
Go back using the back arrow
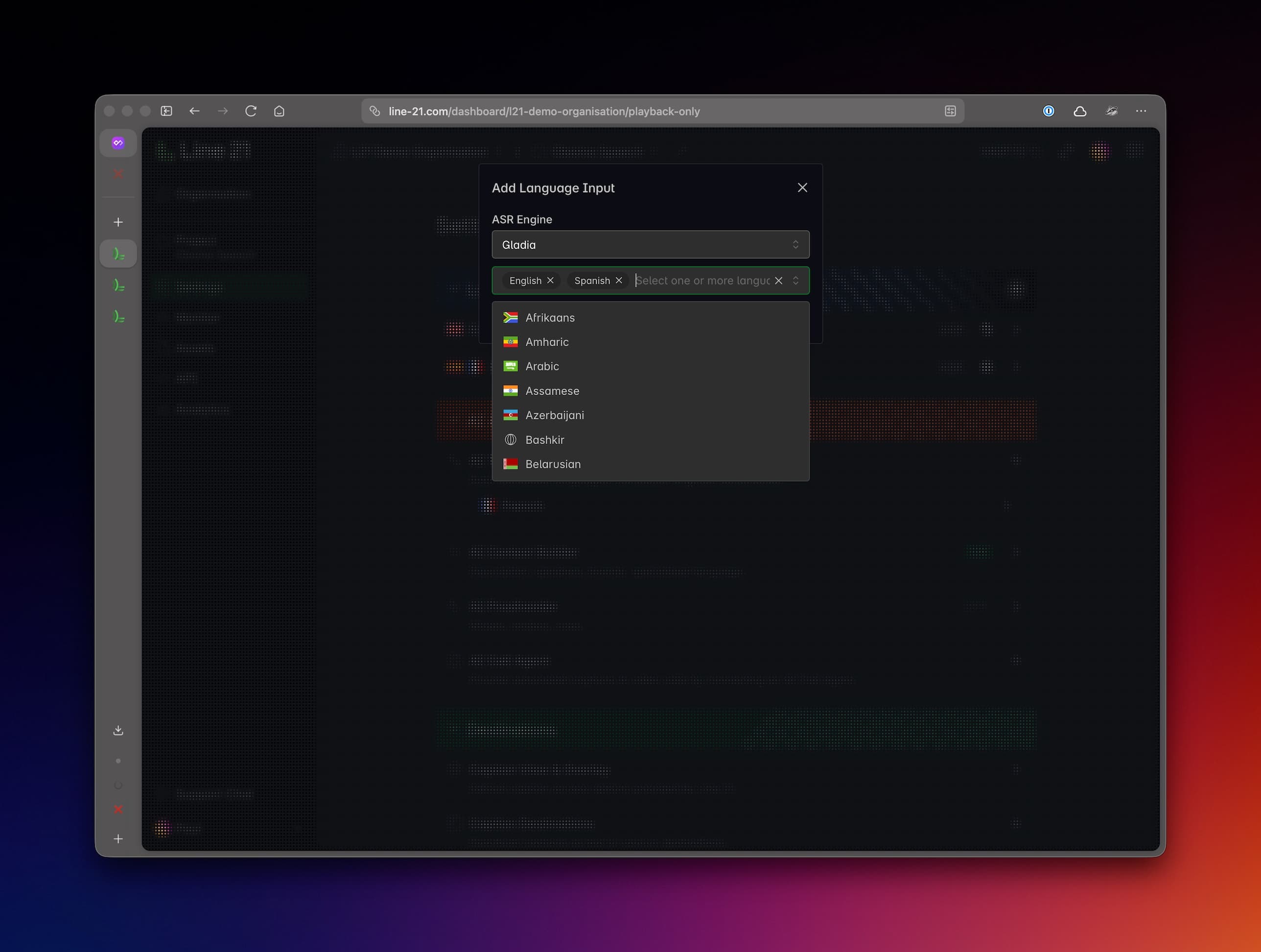(x=194, y=111)
